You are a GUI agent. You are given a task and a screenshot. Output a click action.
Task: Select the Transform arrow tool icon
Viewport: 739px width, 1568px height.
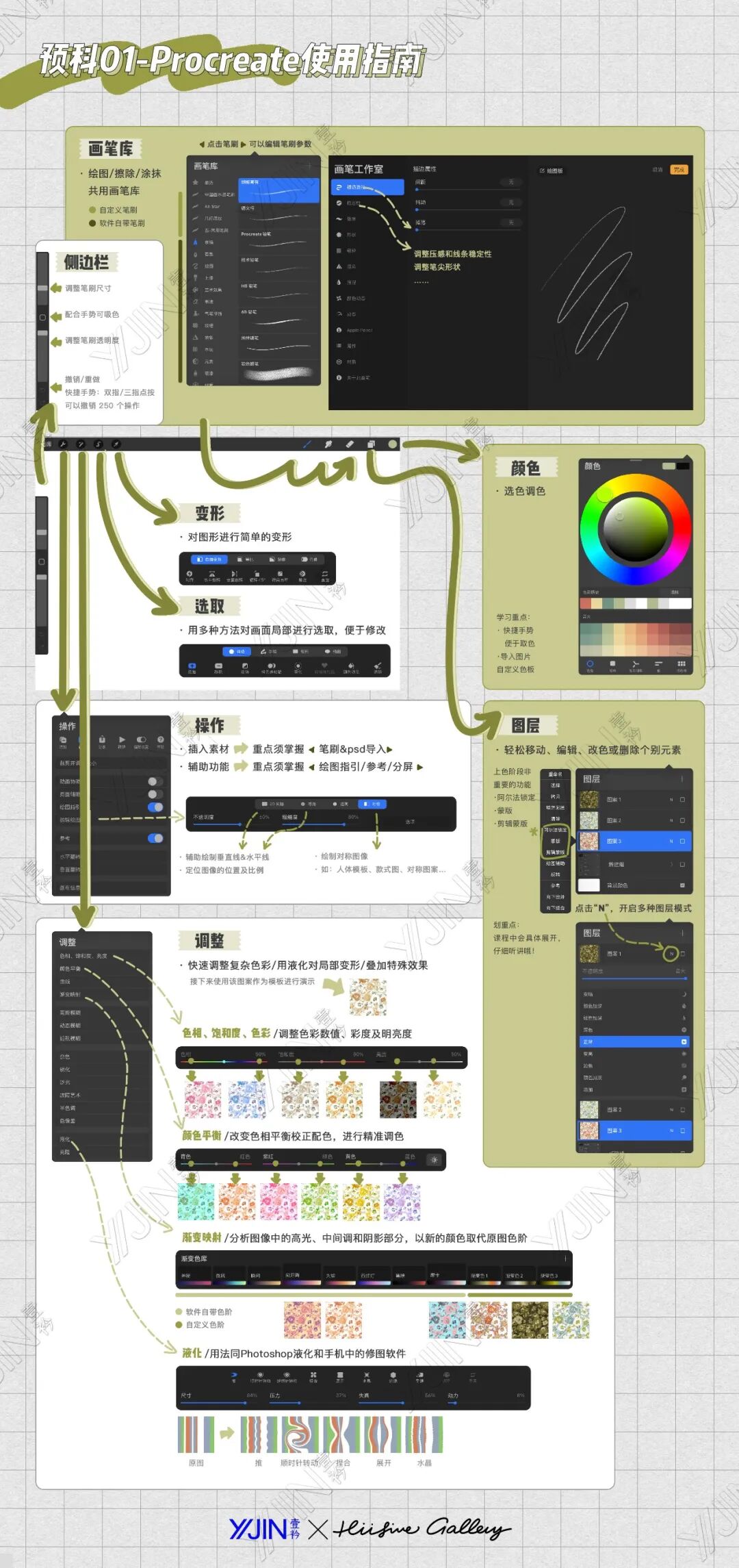pos(116,444)
